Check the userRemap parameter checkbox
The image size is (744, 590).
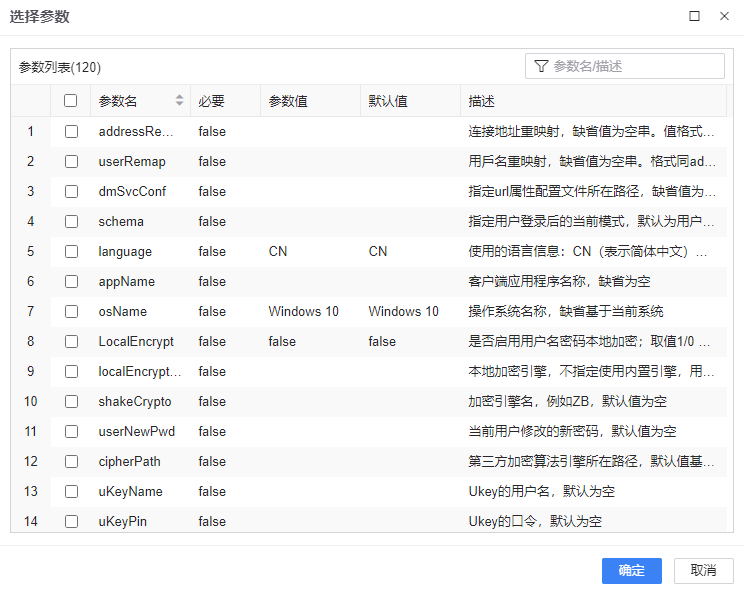[71, 161]
